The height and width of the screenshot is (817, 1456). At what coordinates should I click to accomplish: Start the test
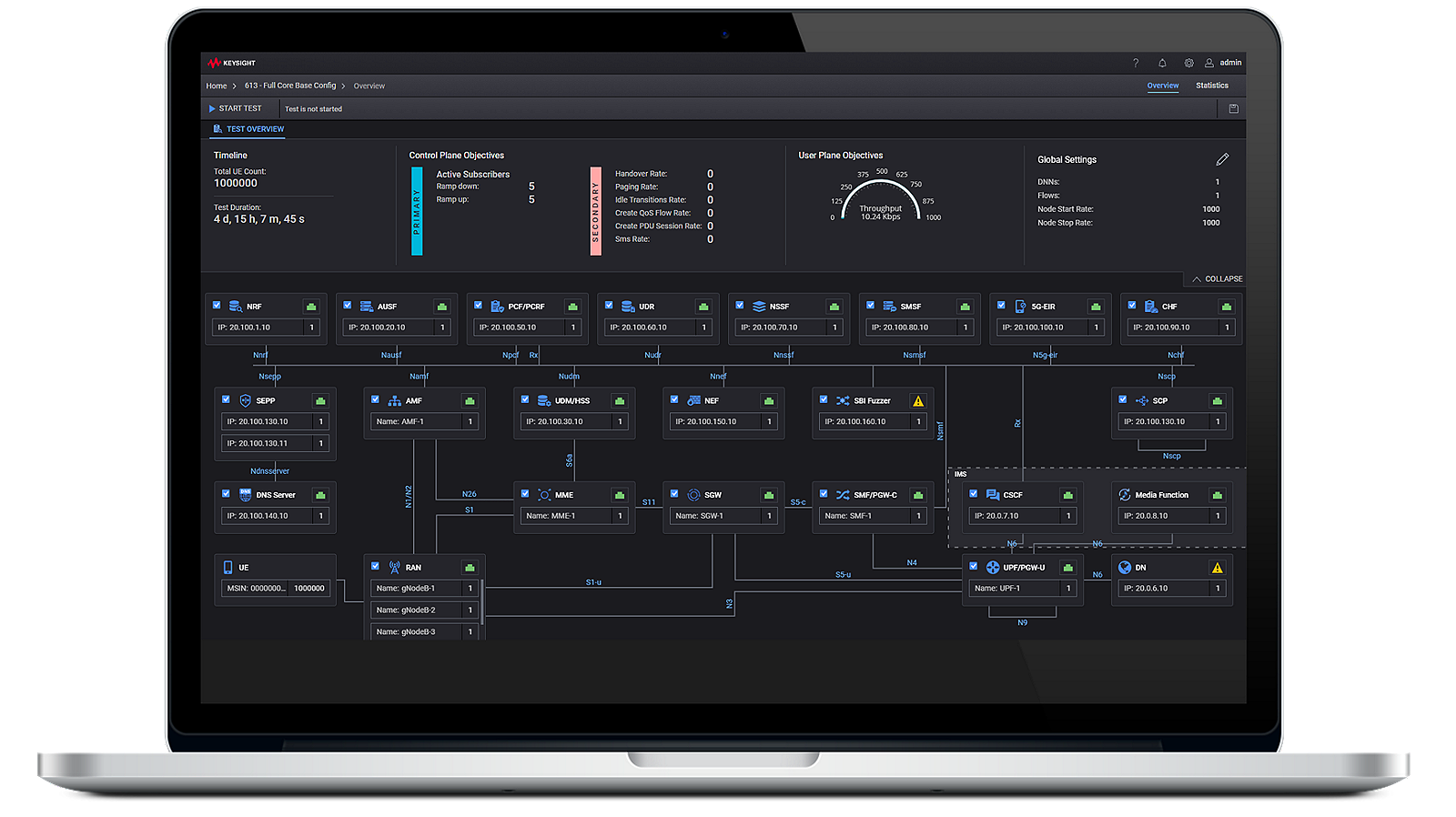coord(236,108)
